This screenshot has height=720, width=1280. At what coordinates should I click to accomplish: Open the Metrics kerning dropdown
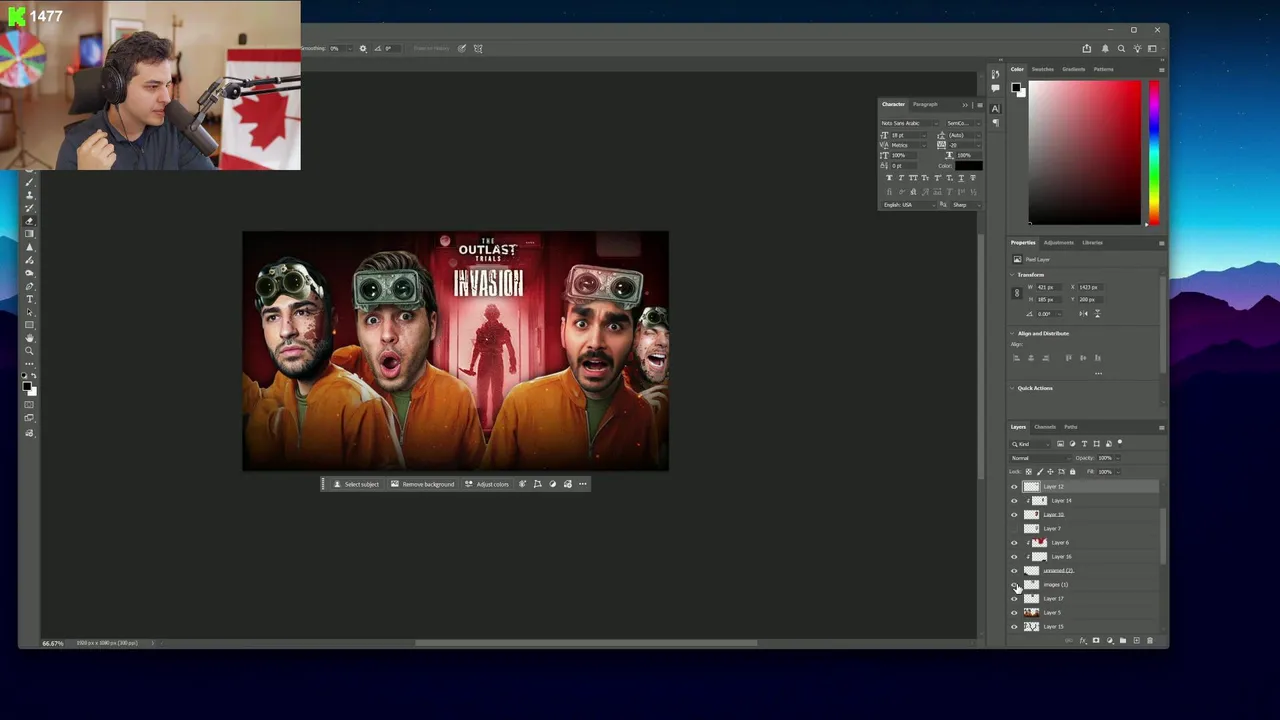click(908, 145)
